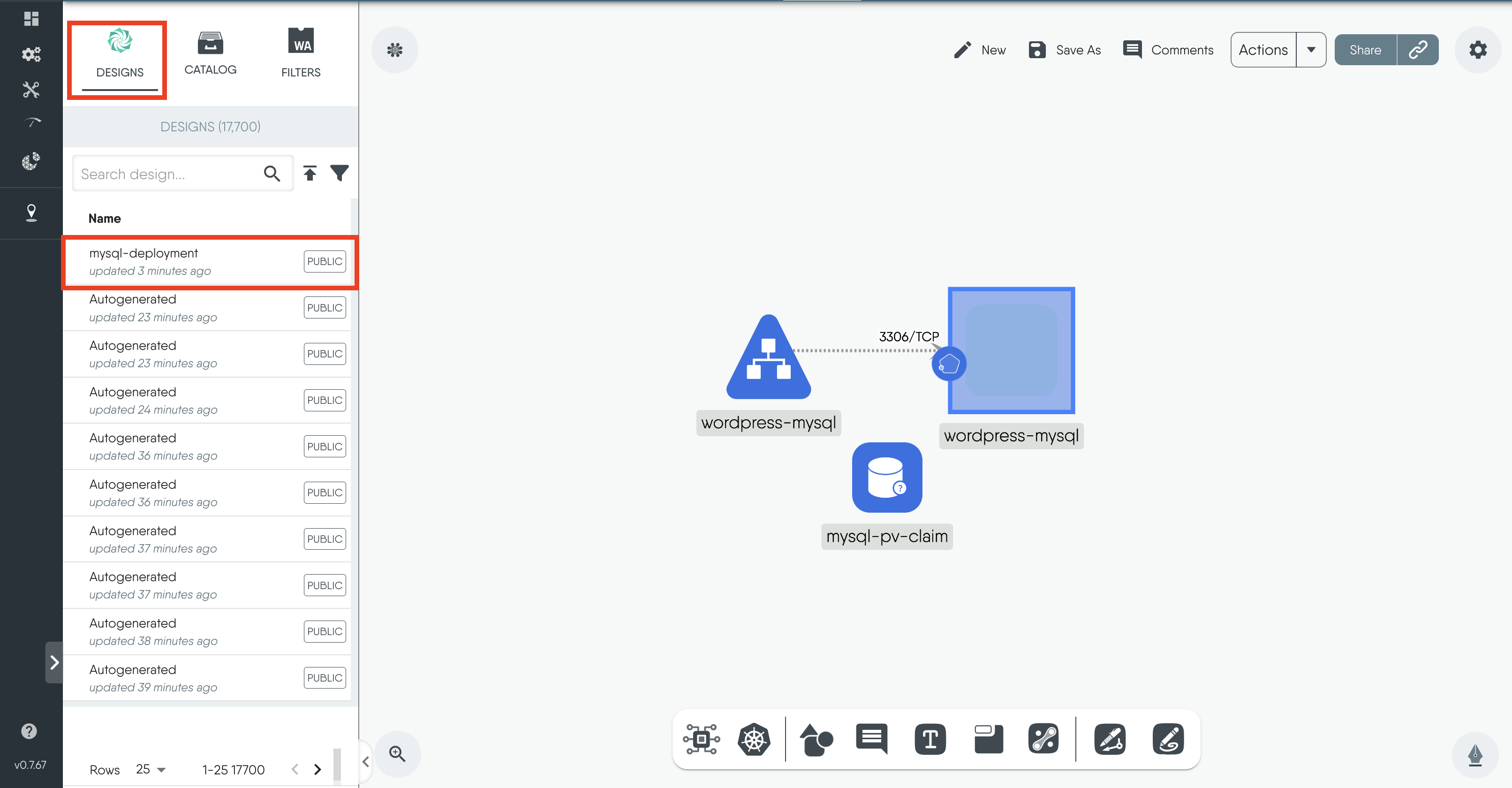Open the Rows per page dropdown

(x=151, y=769)
